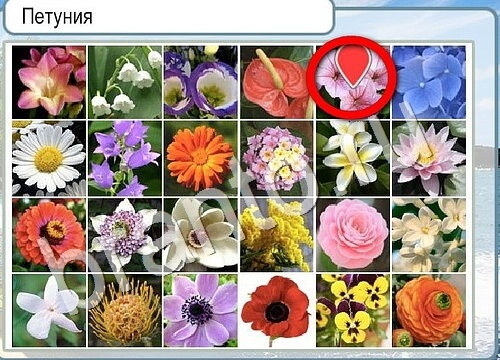
Task: Pick the pale pink water lily
Action: click(429, 158)
